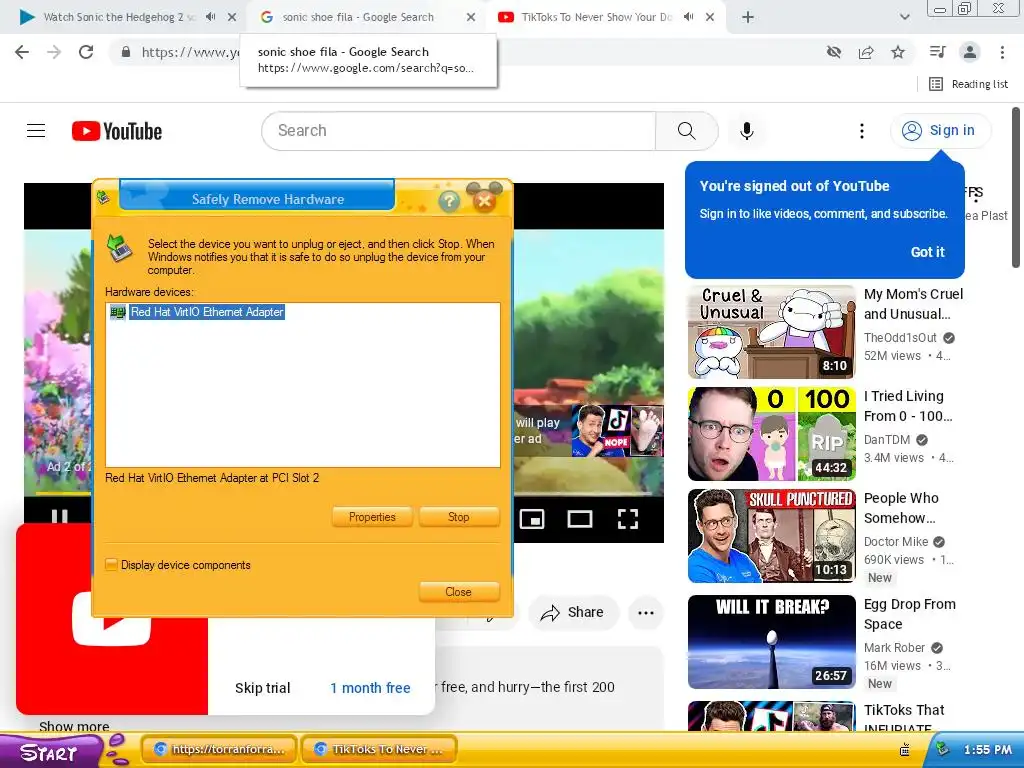This screenshot has width=1024, height=768.
Task: Open the tab search dropdown arrow
Action: coord(904,18)
